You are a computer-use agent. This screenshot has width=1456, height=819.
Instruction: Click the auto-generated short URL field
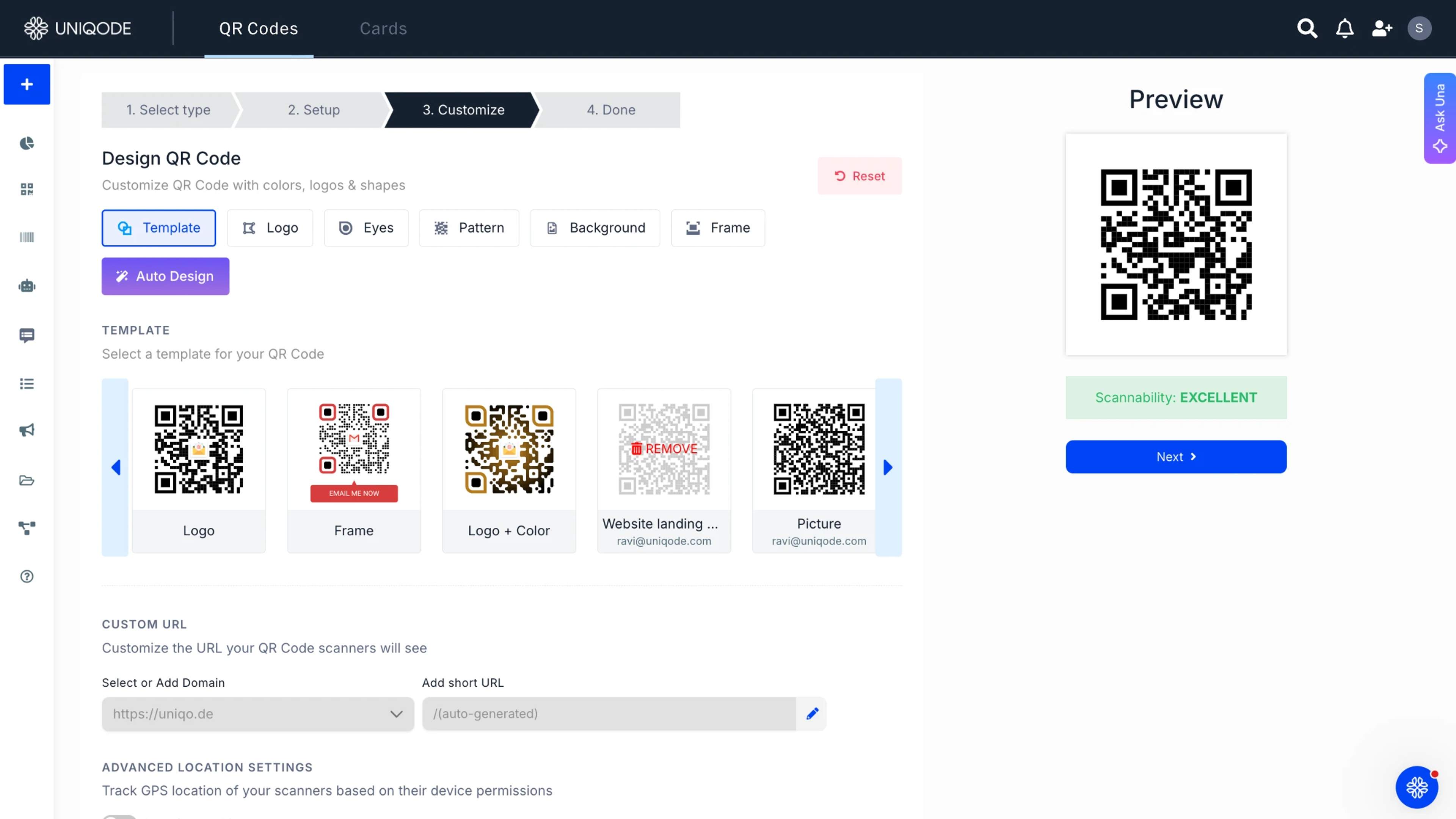coord(609,714)
